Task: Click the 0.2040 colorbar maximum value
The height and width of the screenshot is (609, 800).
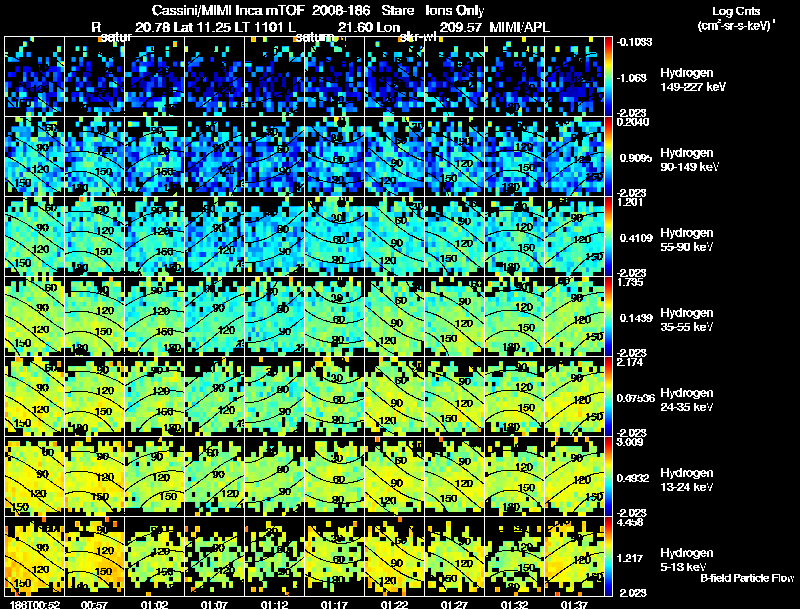Action: coord(633,122)
